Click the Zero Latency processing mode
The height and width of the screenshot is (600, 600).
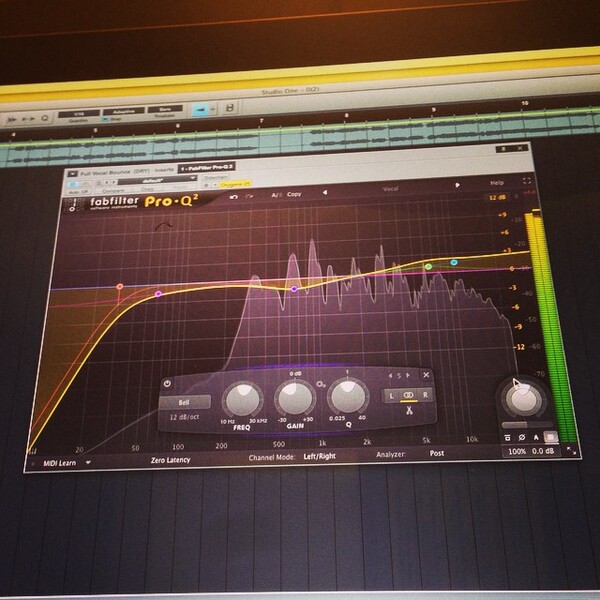point(170,460)
